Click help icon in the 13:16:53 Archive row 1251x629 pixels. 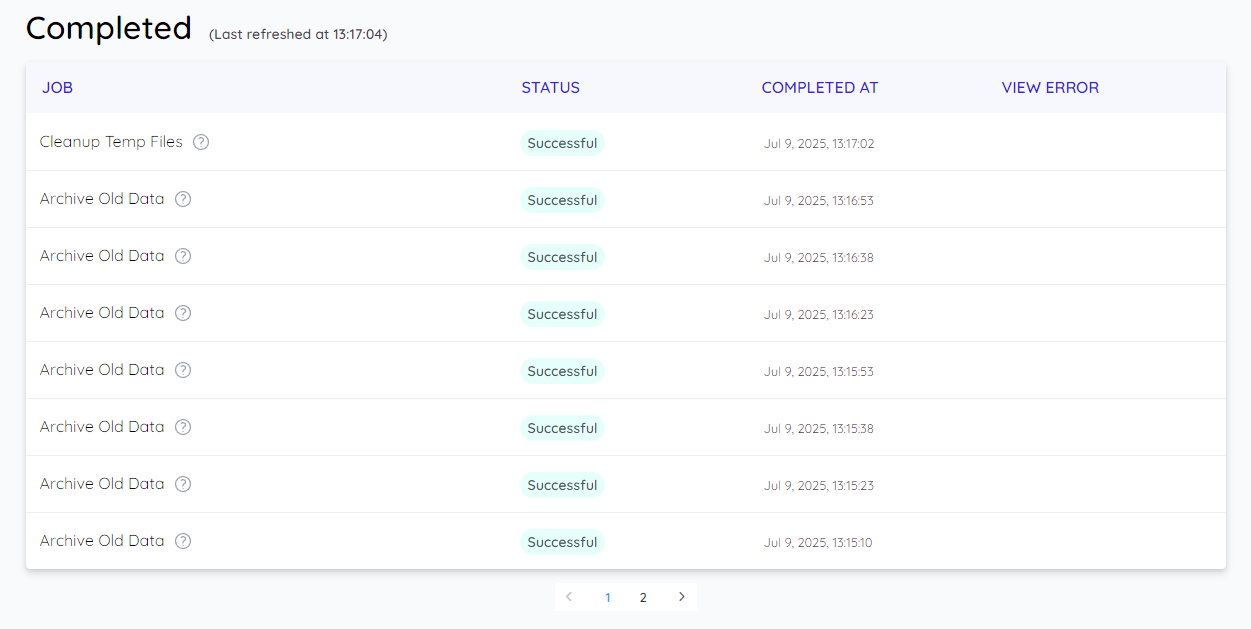183,199
